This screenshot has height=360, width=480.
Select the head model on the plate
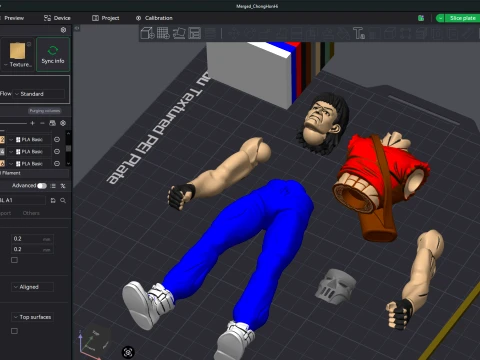[x=323, y=123]
